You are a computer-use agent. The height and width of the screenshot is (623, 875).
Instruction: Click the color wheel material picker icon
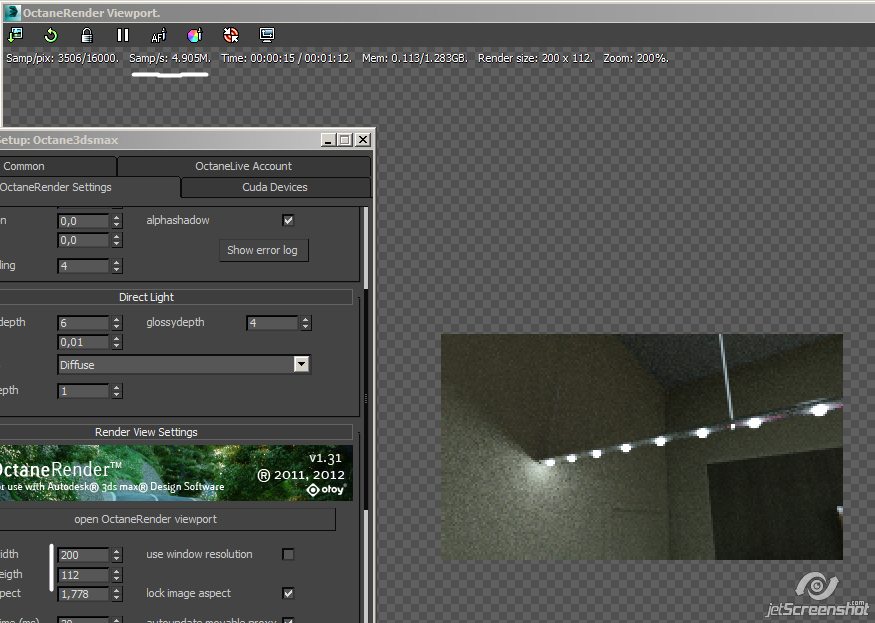(x=194, y=35)
